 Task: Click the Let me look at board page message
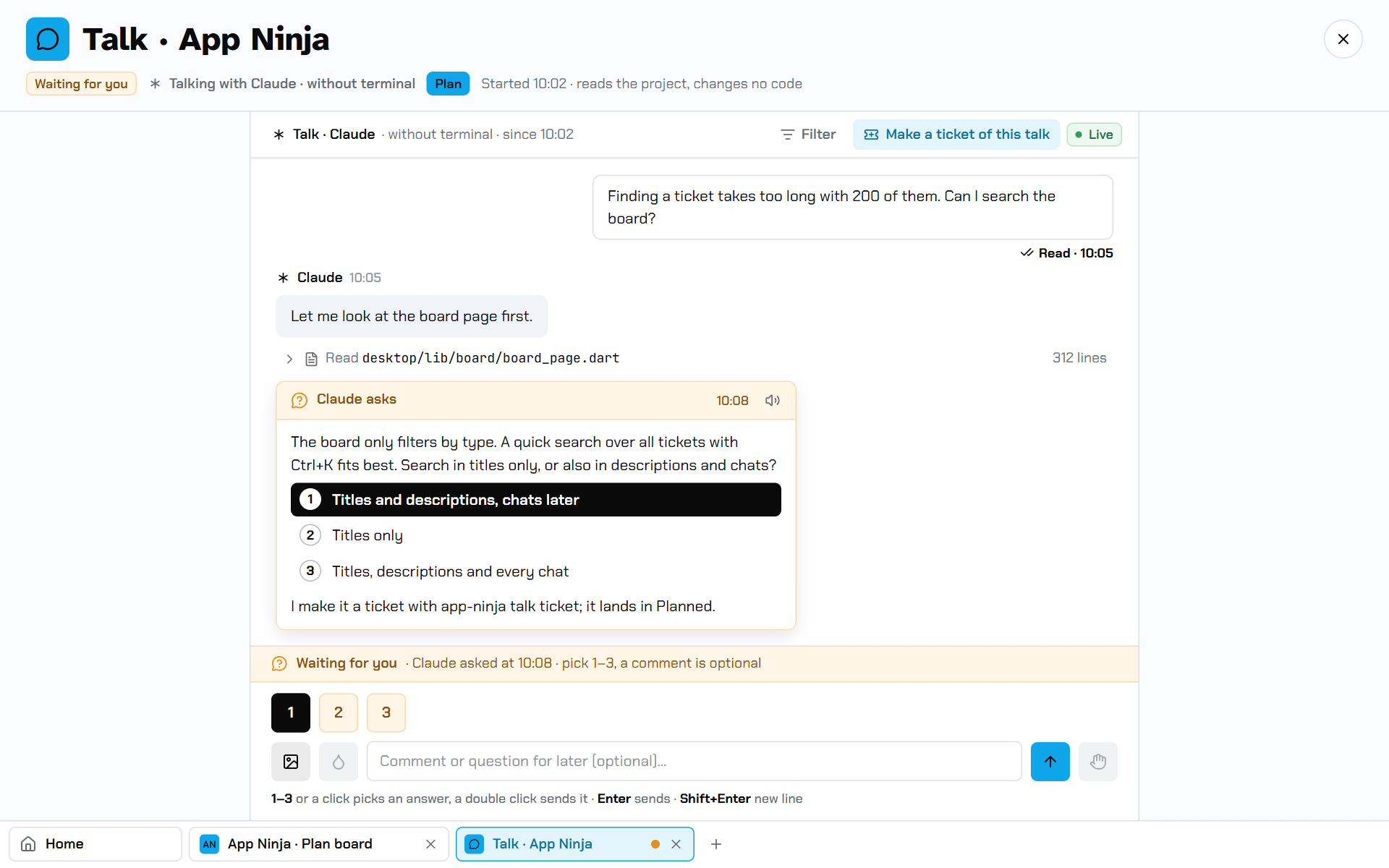pos(412,316)
